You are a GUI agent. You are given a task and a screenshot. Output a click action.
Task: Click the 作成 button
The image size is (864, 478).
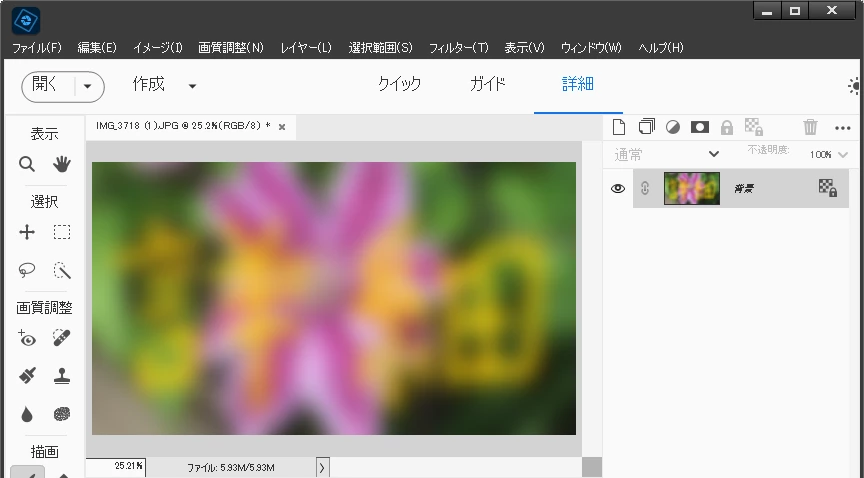click(148, 84)
